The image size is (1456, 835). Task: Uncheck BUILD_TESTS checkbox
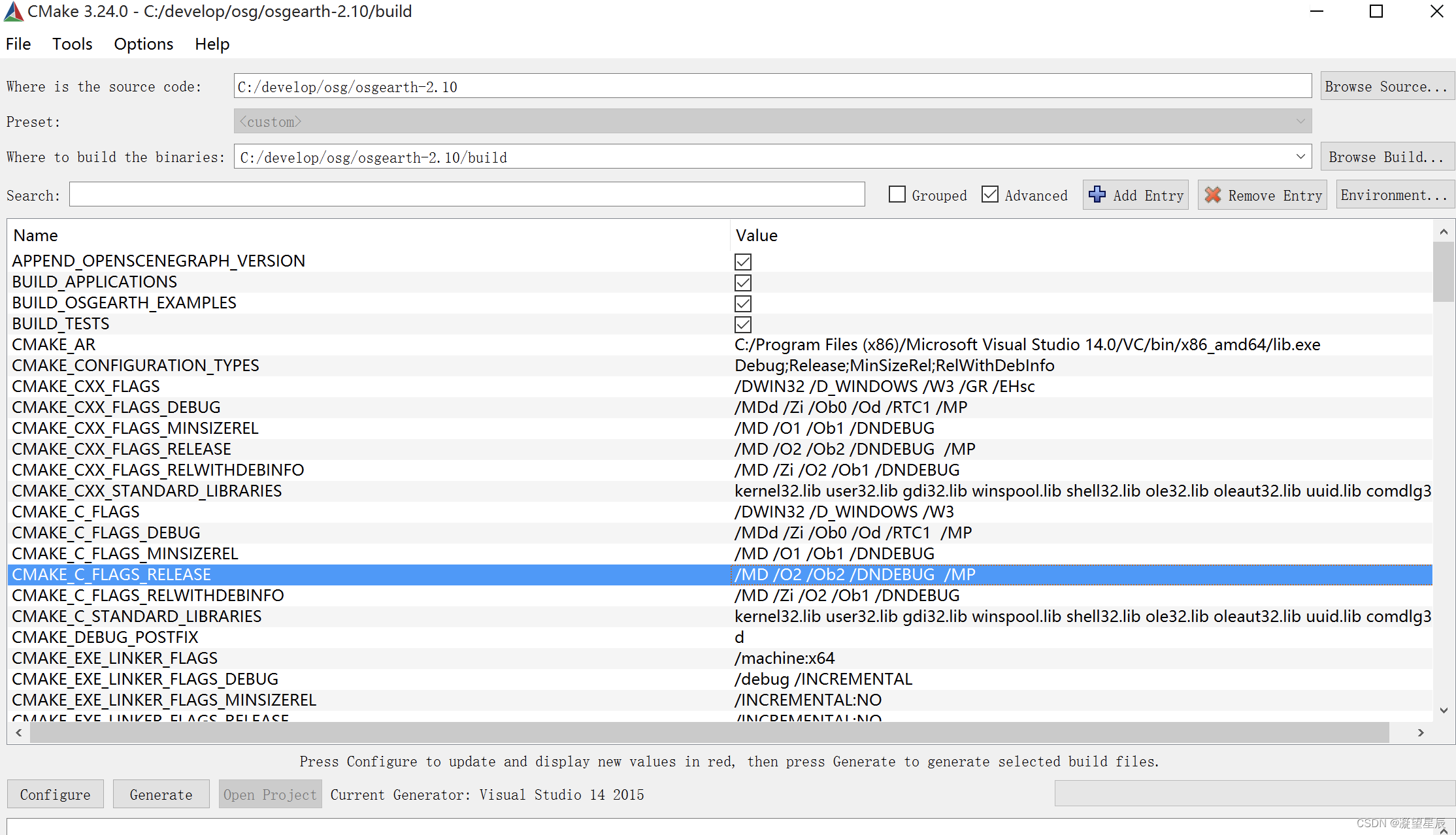(743, 325)
